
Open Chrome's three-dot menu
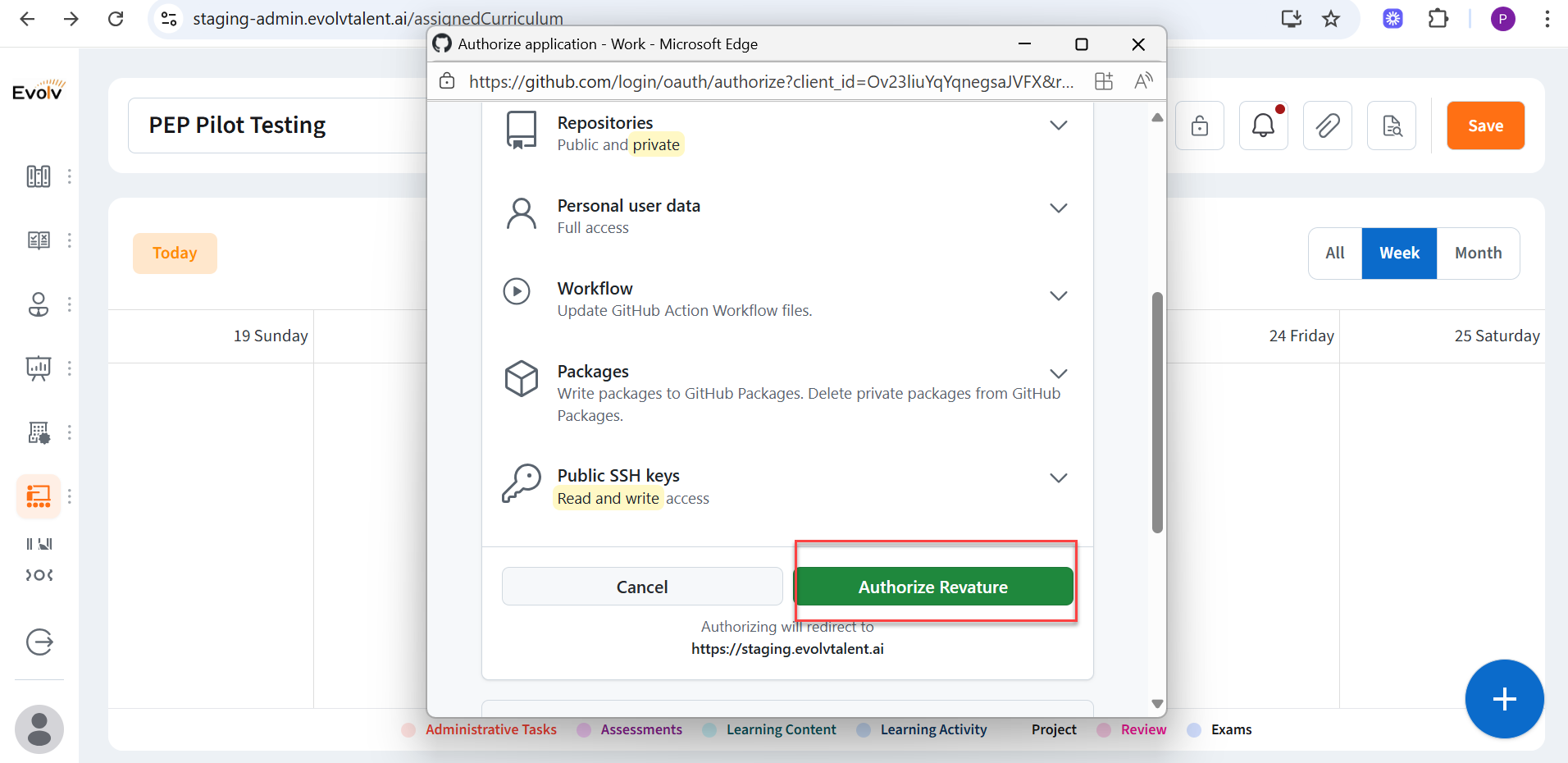tap(1547, 19)
